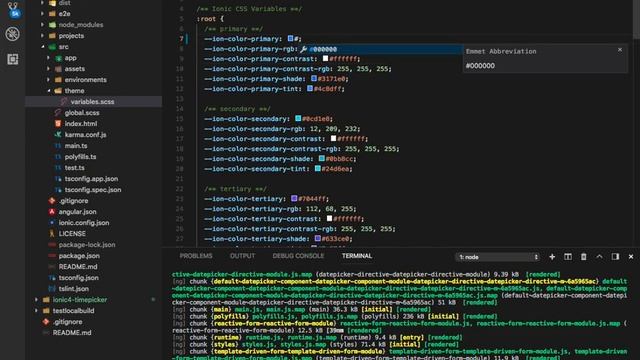
Task: Click the tsconfig.app.json file icon
Action: point(58,179)
